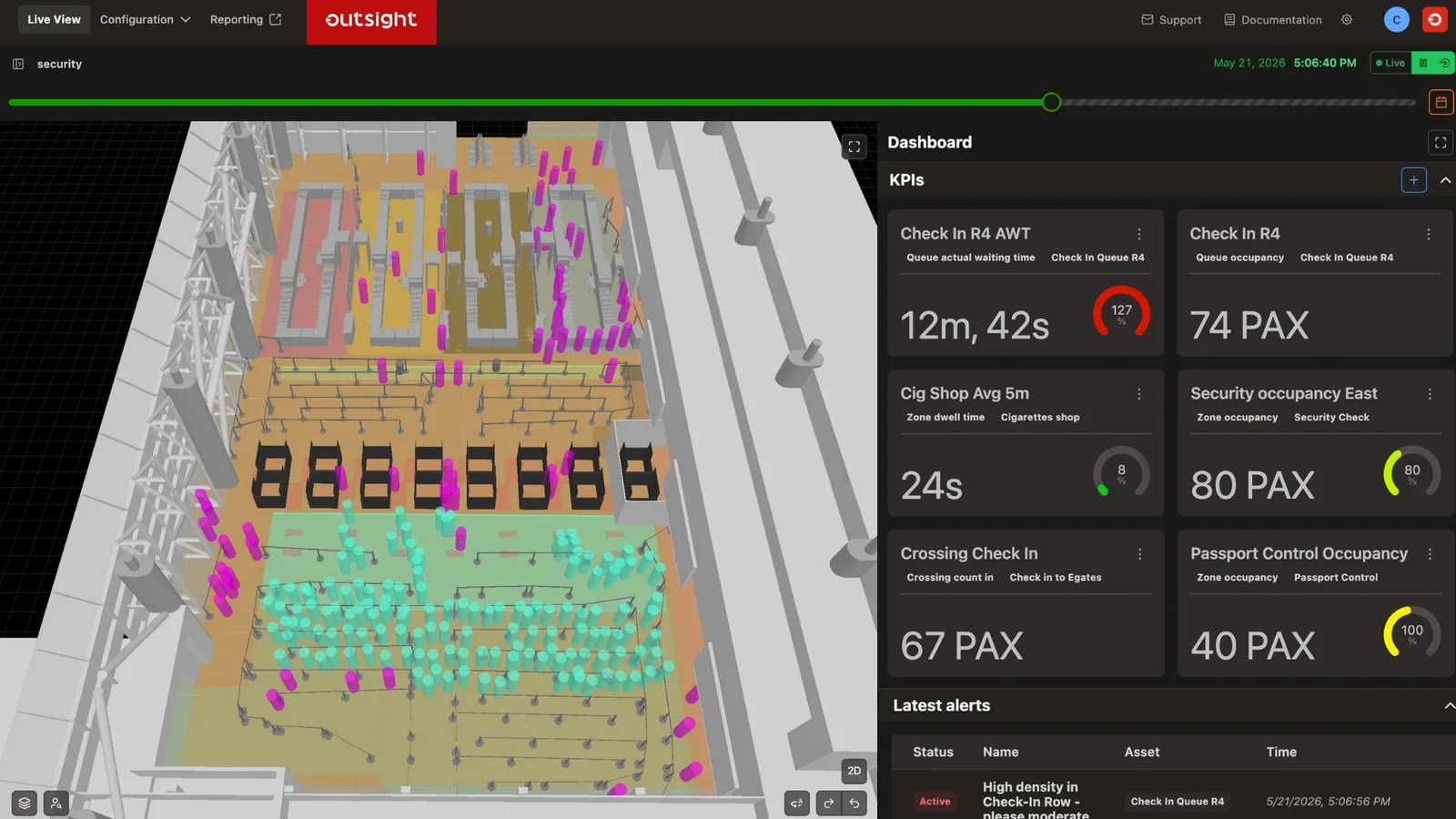Click the '67 PAX' crossing count value
Screen dimensions: 1456x819
pos(962,646)
